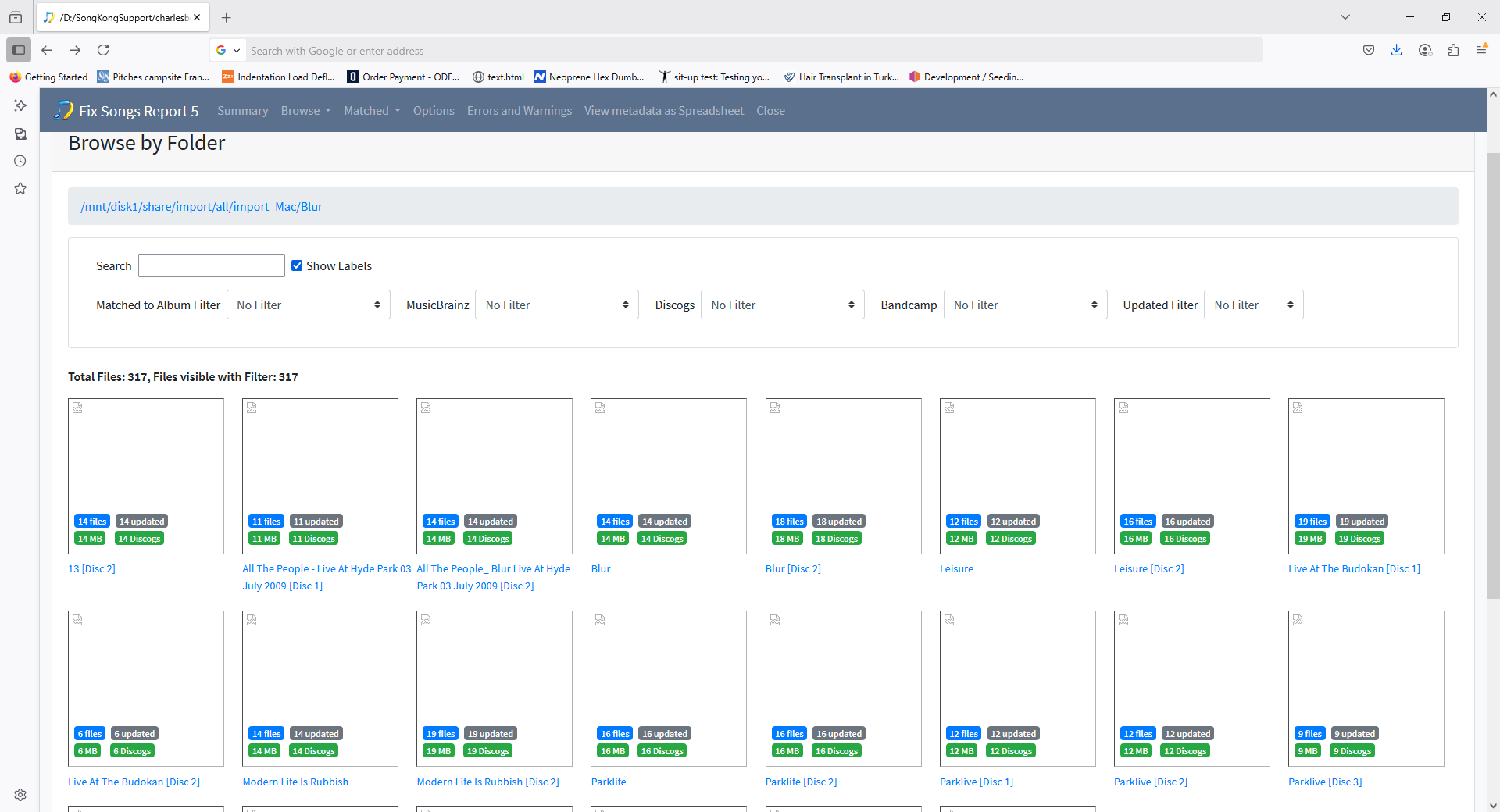Open the Pocket save icon in toolbar

coord(1369,50)
